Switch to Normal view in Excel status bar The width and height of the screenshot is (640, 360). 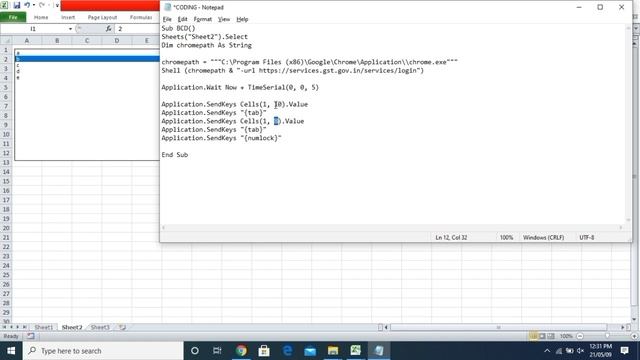[x=533, y=336]
